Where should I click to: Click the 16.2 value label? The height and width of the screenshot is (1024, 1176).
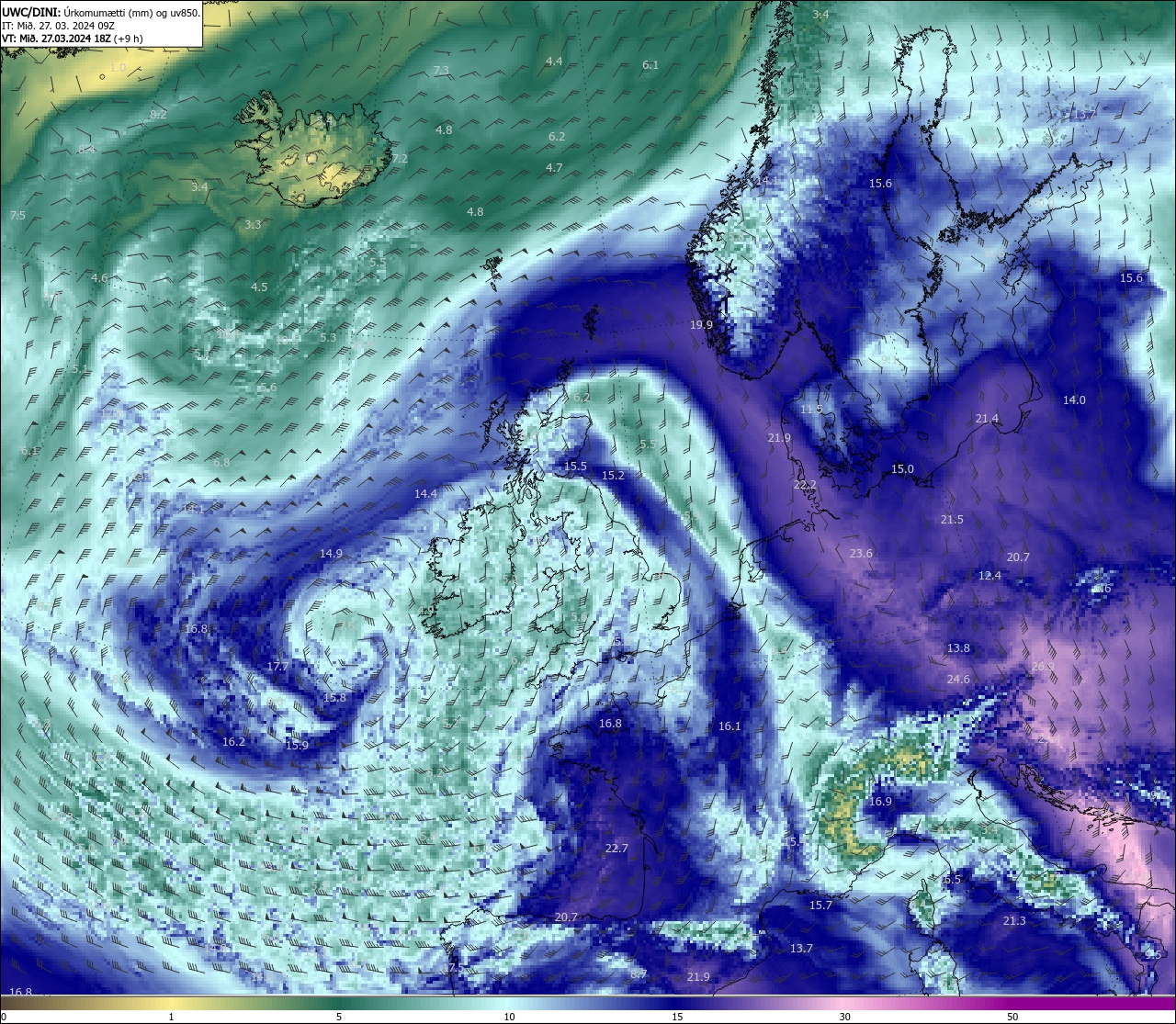pos(233,742)
